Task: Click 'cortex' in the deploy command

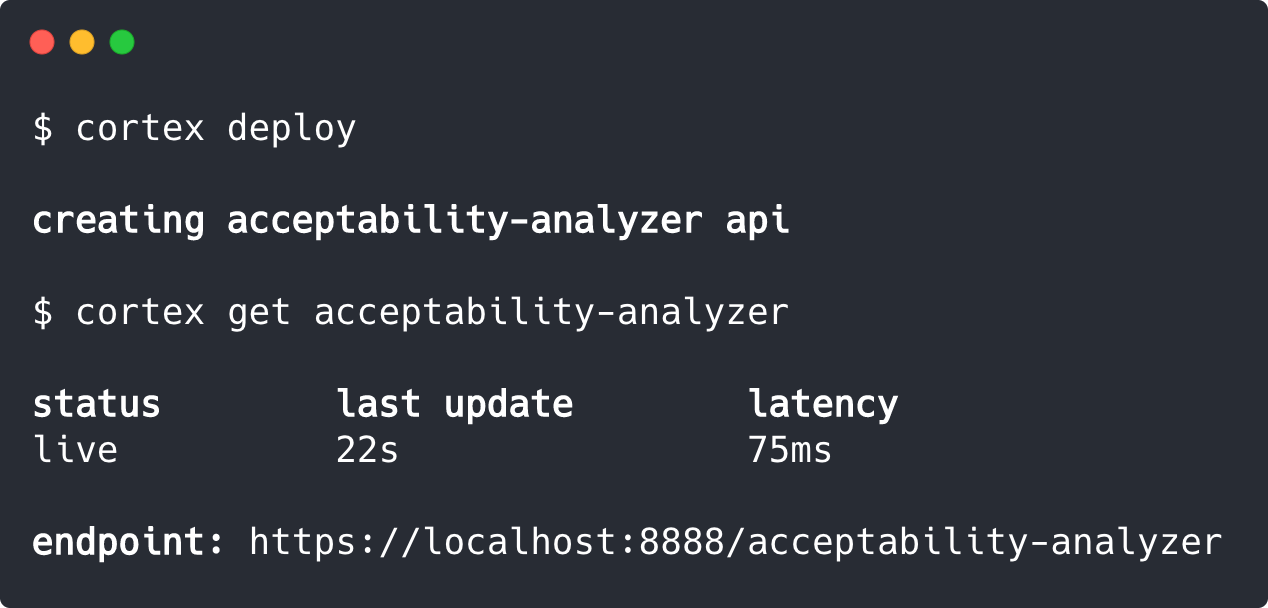Action: point(140,128)
